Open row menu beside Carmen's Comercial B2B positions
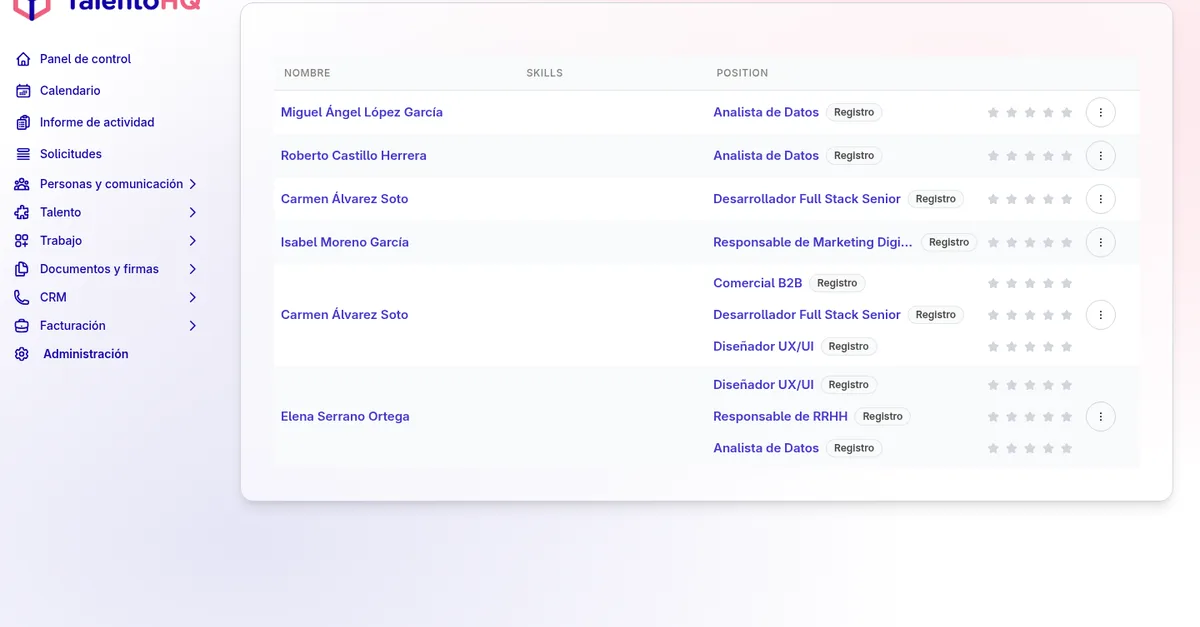The image size is (1200, 627). point(1100,315)
